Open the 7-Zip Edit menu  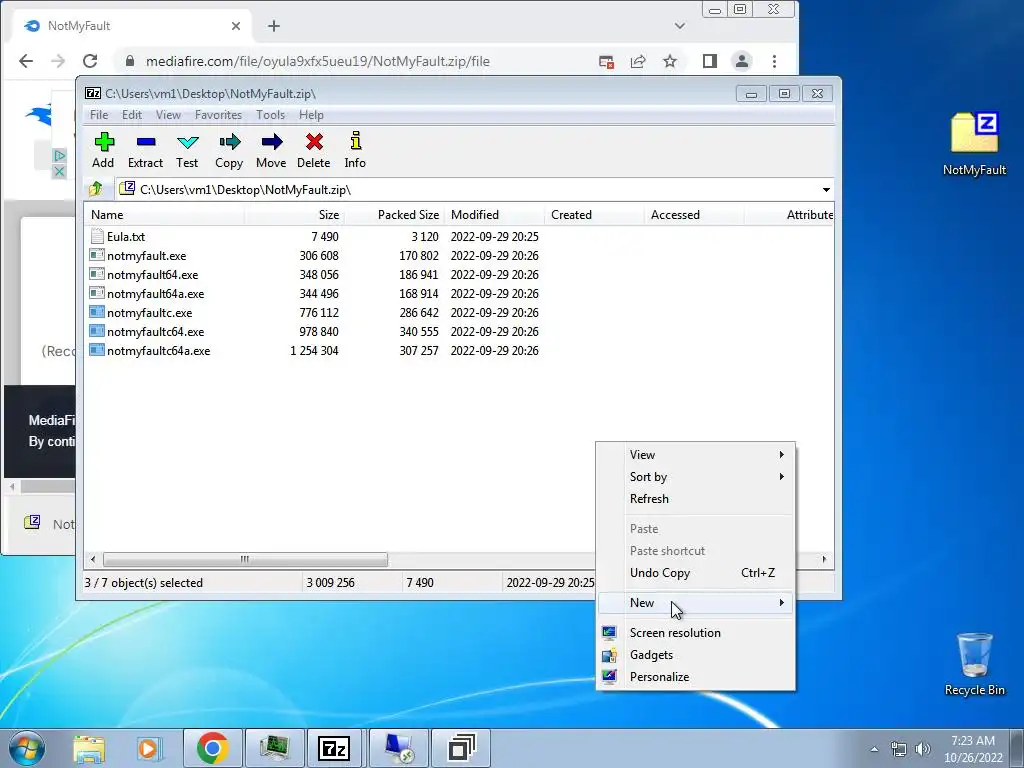(132, 115)
